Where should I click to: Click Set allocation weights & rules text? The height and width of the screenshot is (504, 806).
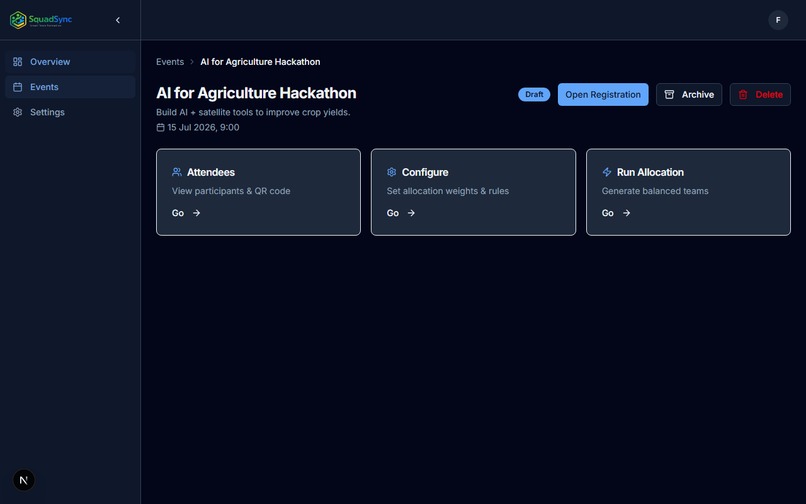coord(448,191)
